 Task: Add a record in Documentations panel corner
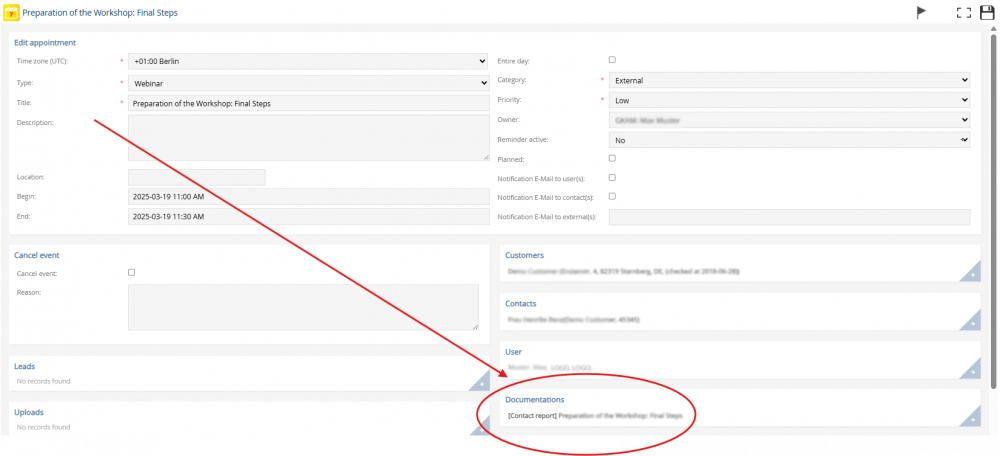(x=970, y=417)
